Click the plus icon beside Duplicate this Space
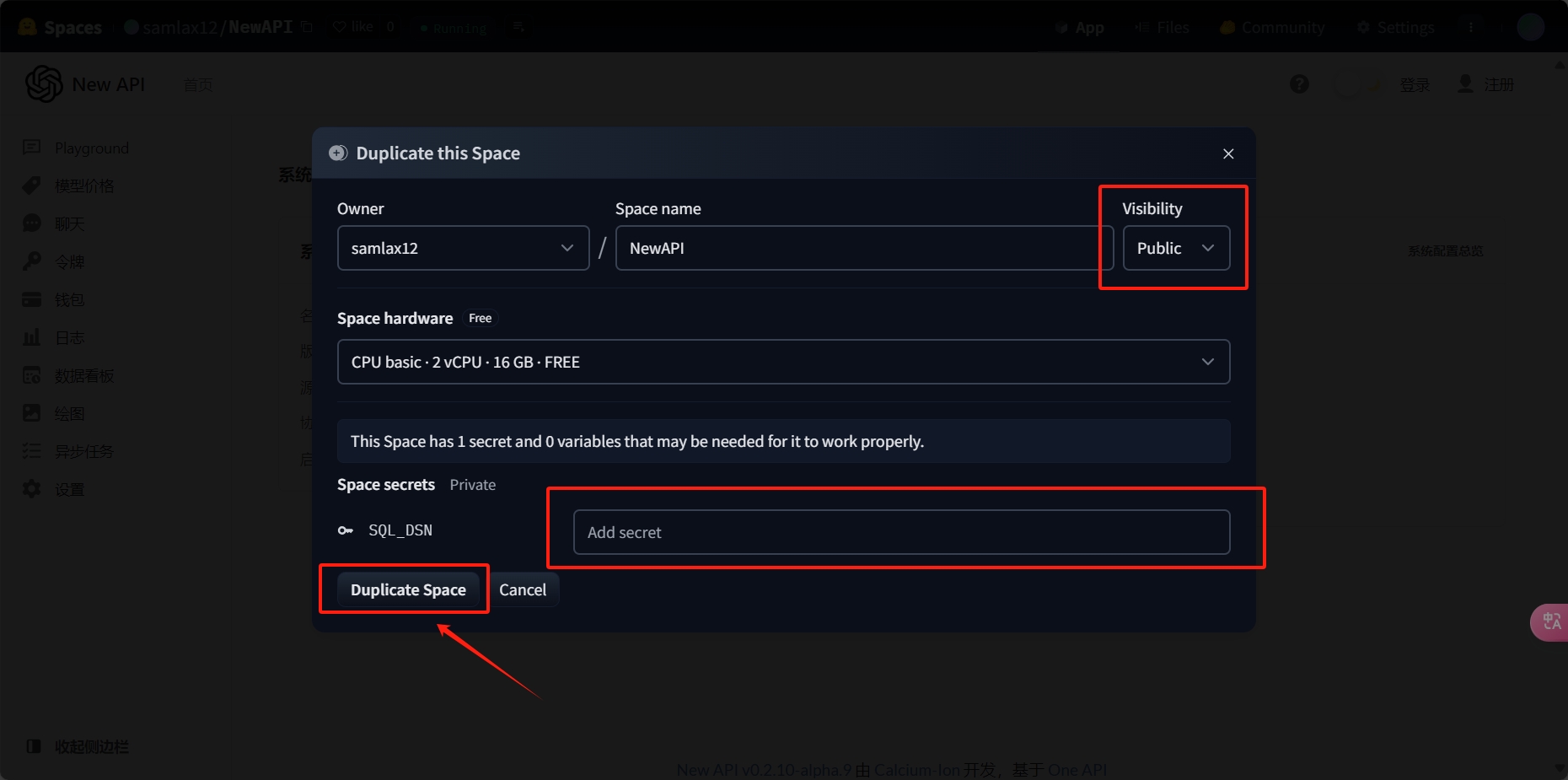This screenshot has height=780, width=1568. click(338, 153)
